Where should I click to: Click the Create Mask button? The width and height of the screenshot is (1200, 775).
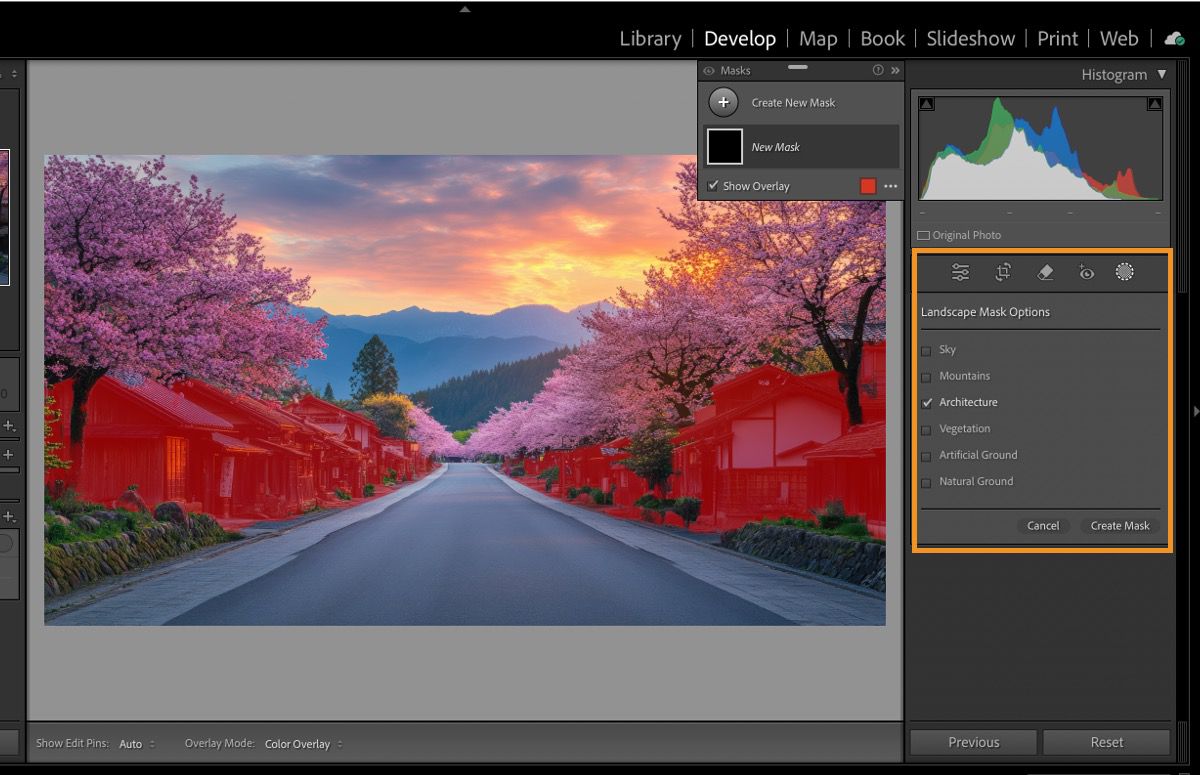[x=1119, y=525]
